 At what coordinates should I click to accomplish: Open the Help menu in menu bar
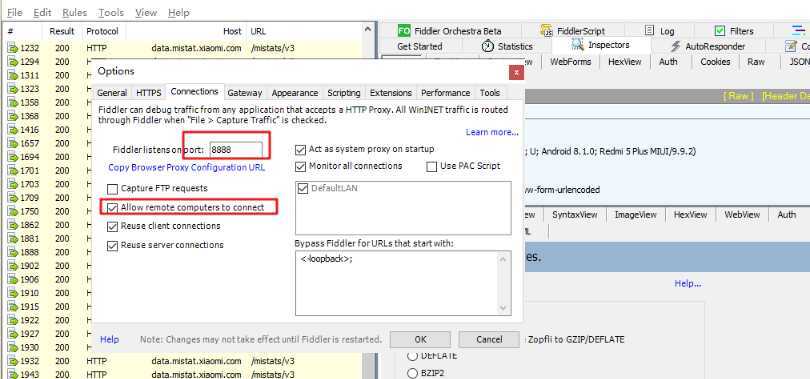point(179,12)
